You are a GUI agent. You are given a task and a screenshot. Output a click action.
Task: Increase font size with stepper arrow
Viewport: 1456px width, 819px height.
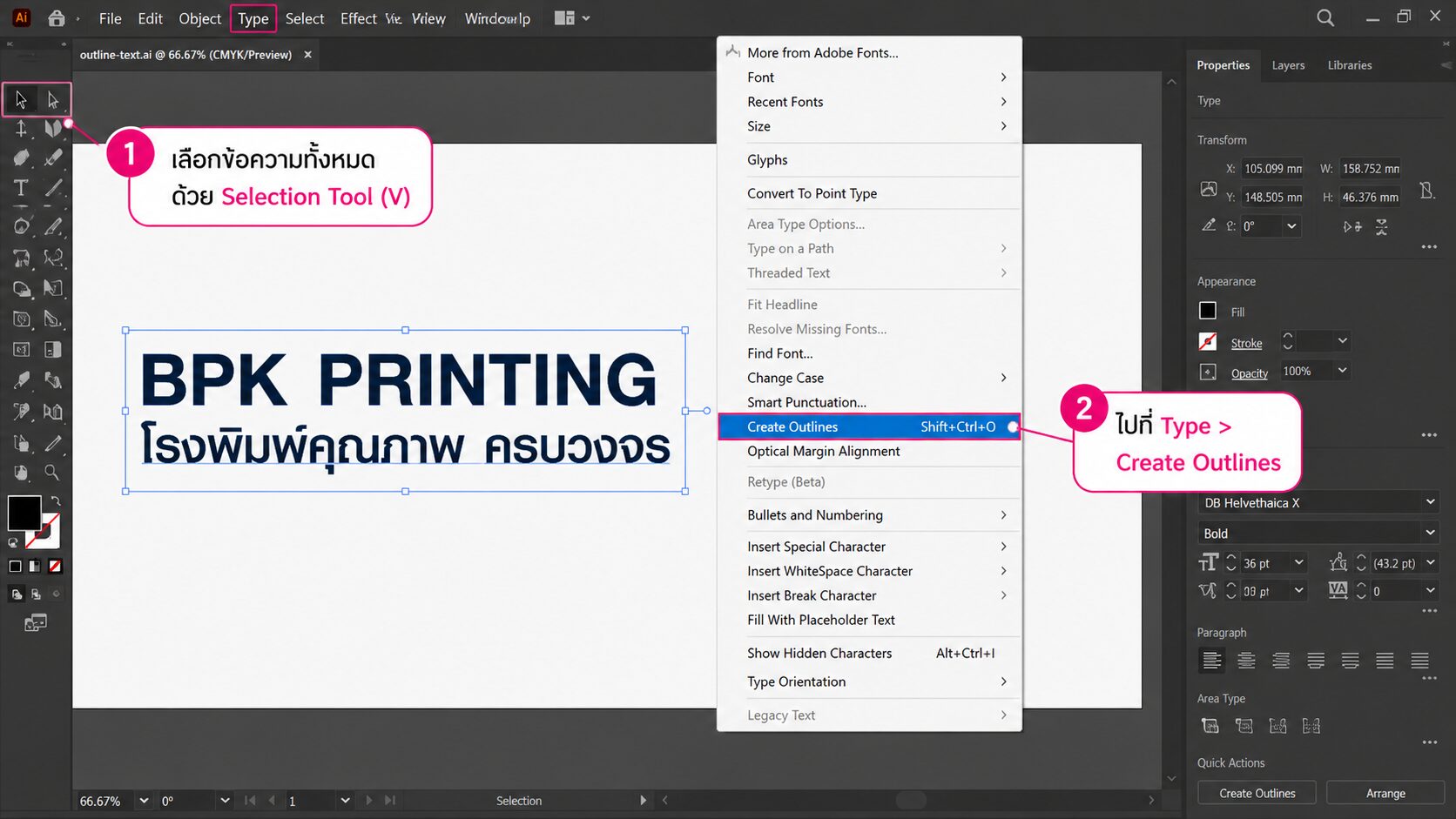point(1230,558)
